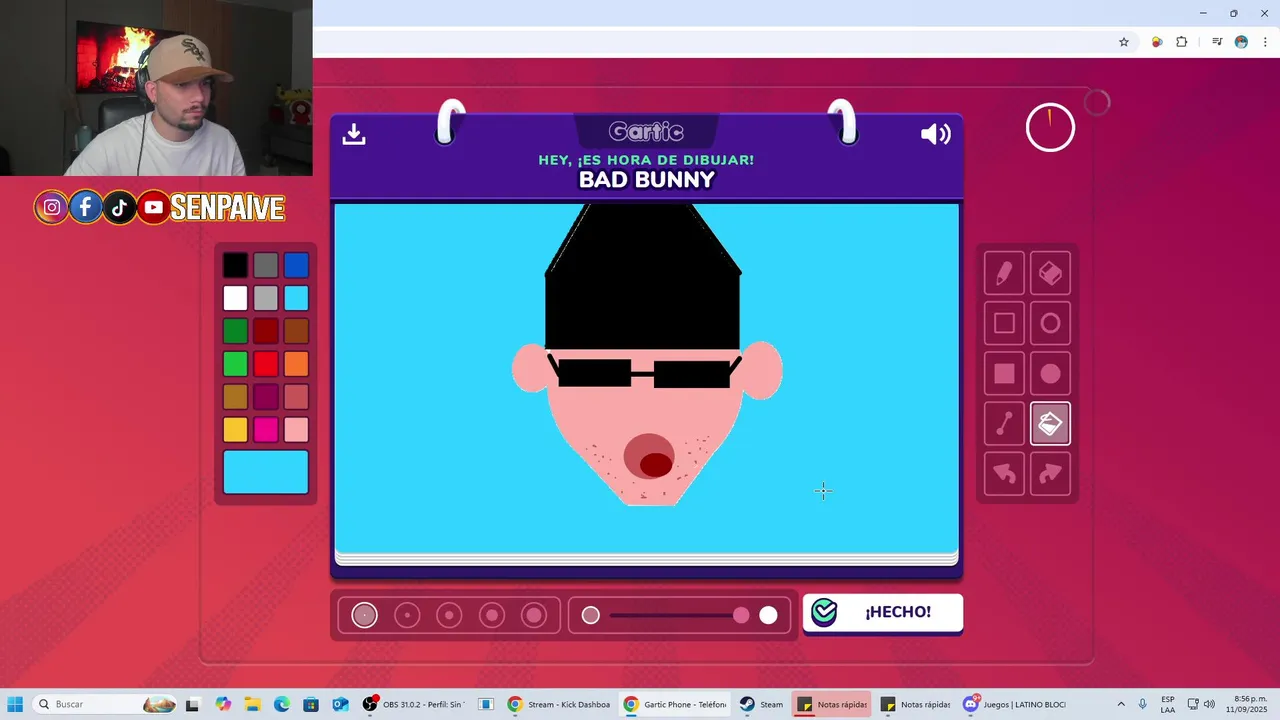Open the large current color picker box
This screenshot has height=720, width=1280.
click(266, 472)
